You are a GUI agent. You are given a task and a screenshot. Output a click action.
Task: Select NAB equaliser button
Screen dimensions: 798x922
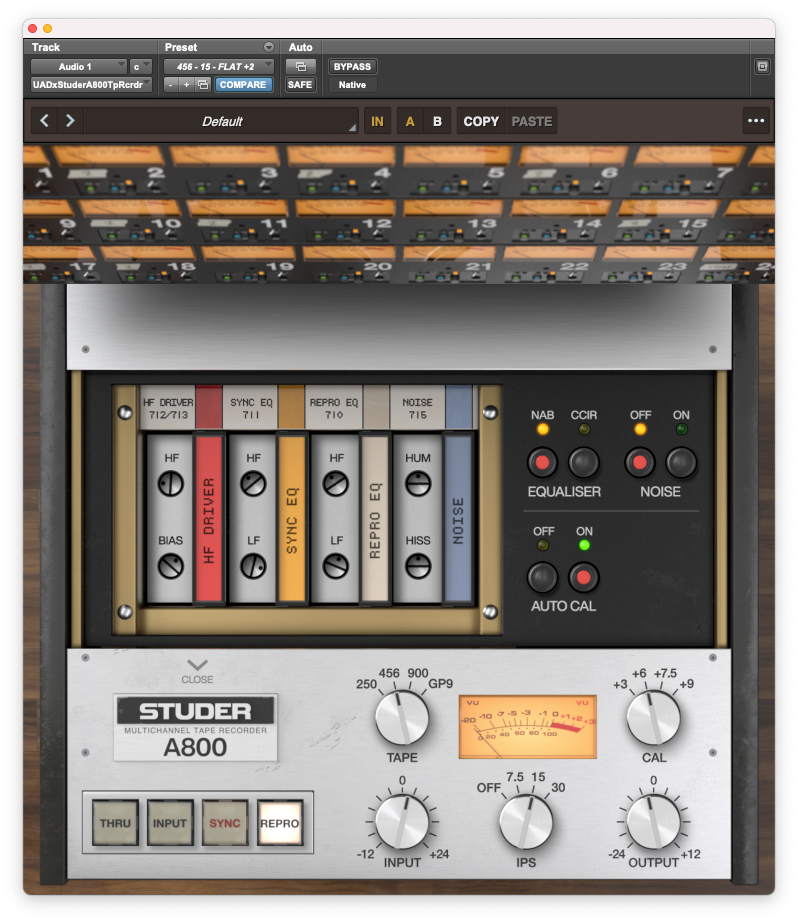click(x=542, y=463)
